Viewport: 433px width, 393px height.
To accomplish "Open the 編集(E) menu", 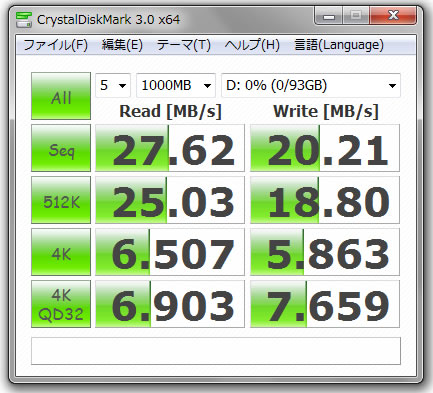I will 122,45.
